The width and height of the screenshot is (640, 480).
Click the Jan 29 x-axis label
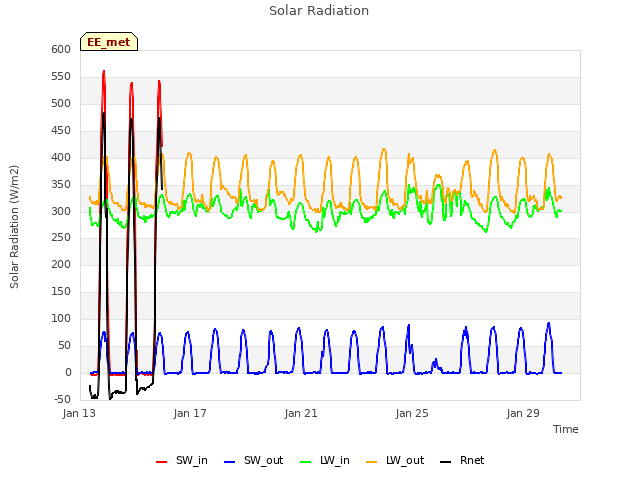pyautogui.click(x=523, y=413)
